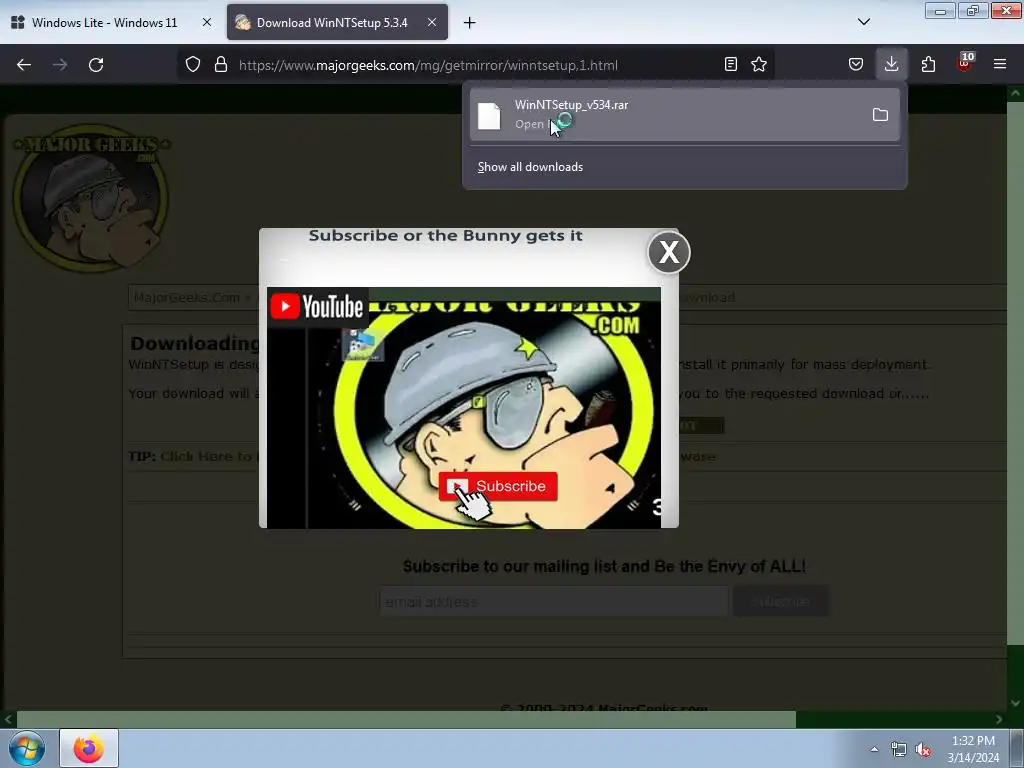Click the Firefox taskbar icon
This screenshot has height=768, width=1024.
pos(89,748)
